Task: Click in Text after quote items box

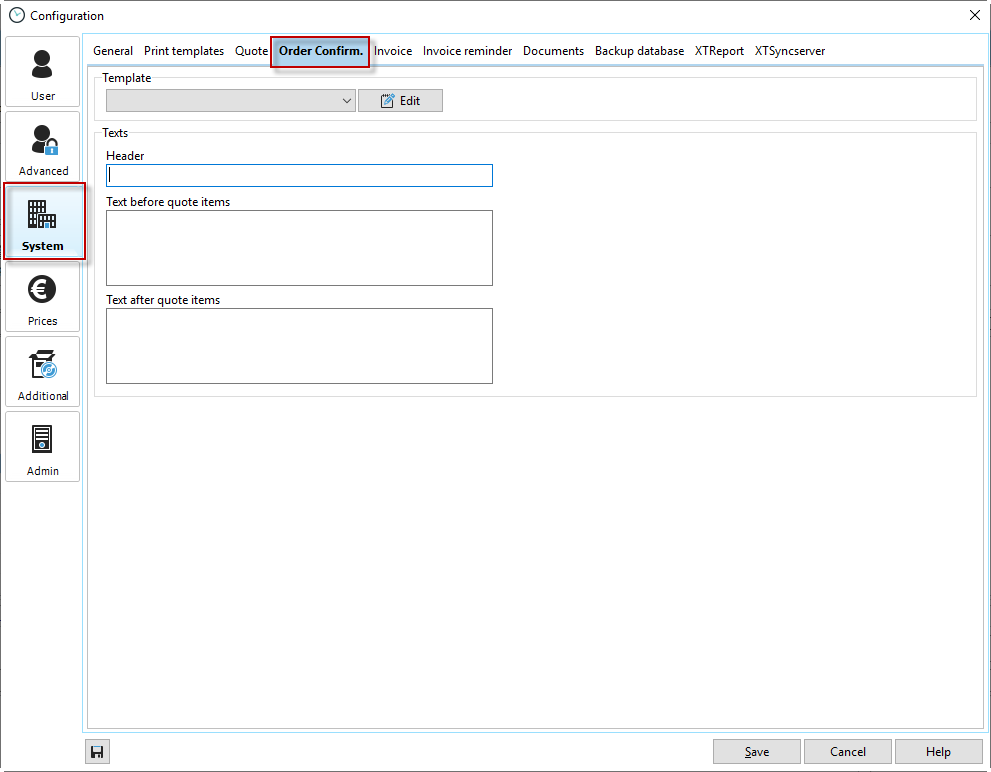Action: click(x=299, y=345)
